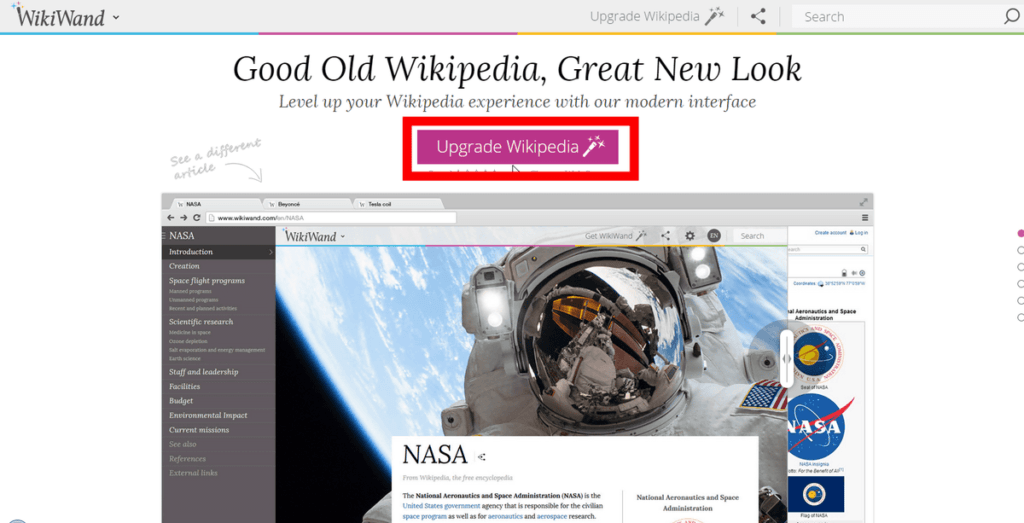Click the NASA insignia meatball logo
1024x523 pixels.
tap(818, 428)
